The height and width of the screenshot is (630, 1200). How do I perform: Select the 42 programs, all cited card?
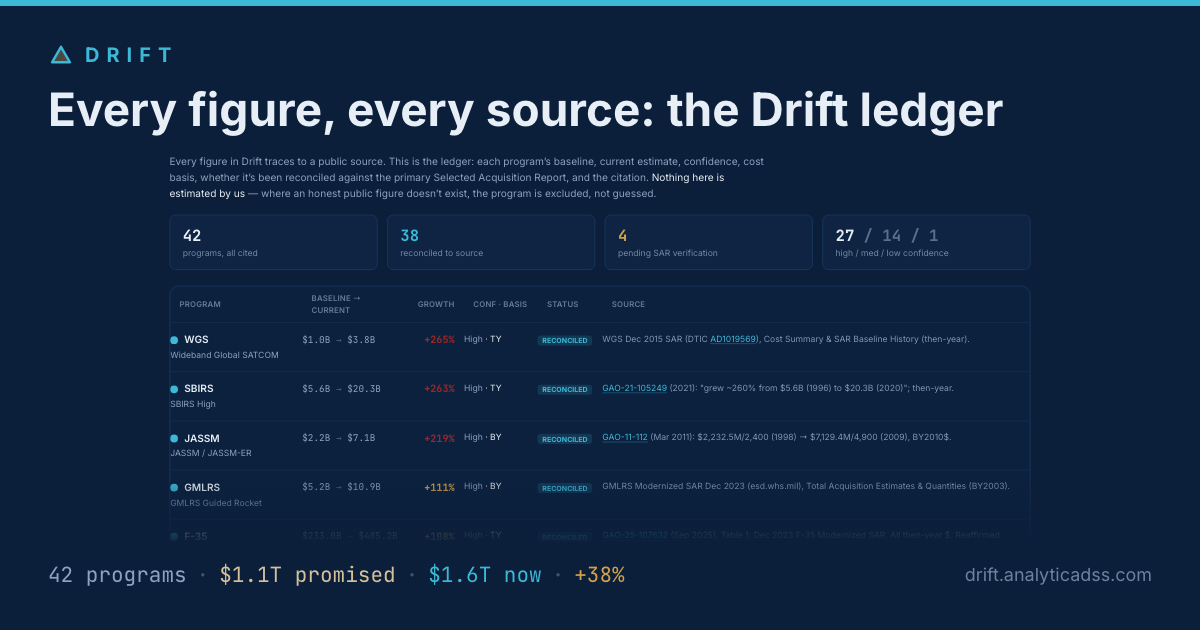click(x=273, y=242)
